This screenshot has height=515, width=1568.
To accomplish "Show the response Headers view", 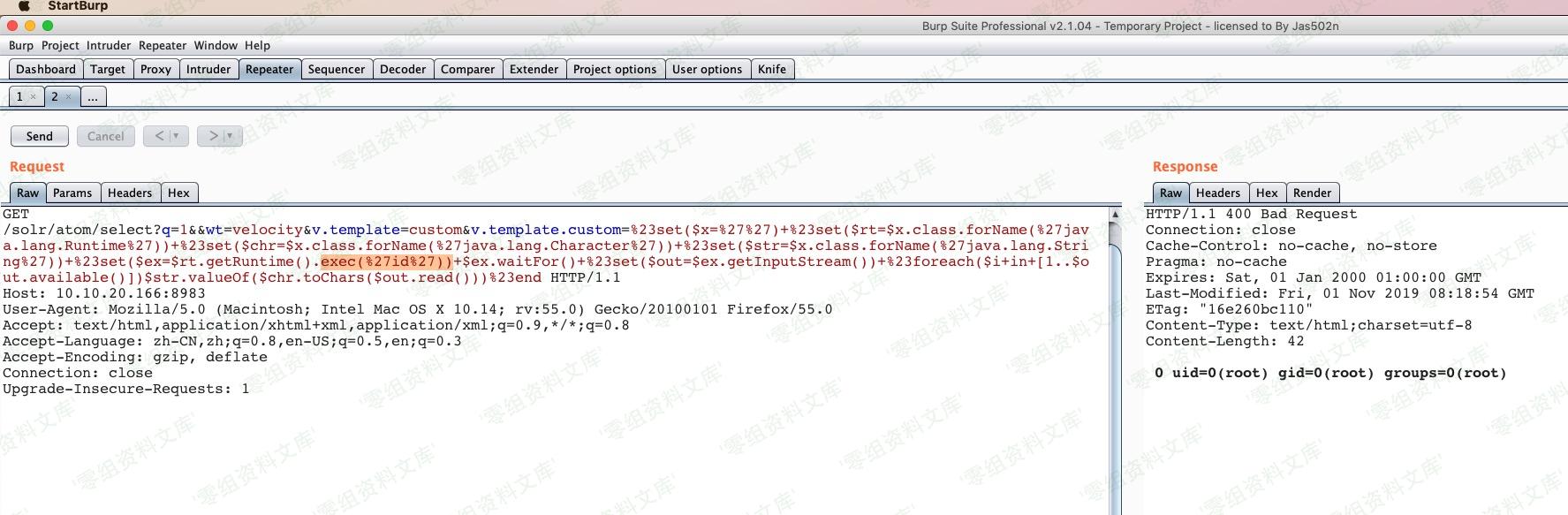I will (1218, 193).
